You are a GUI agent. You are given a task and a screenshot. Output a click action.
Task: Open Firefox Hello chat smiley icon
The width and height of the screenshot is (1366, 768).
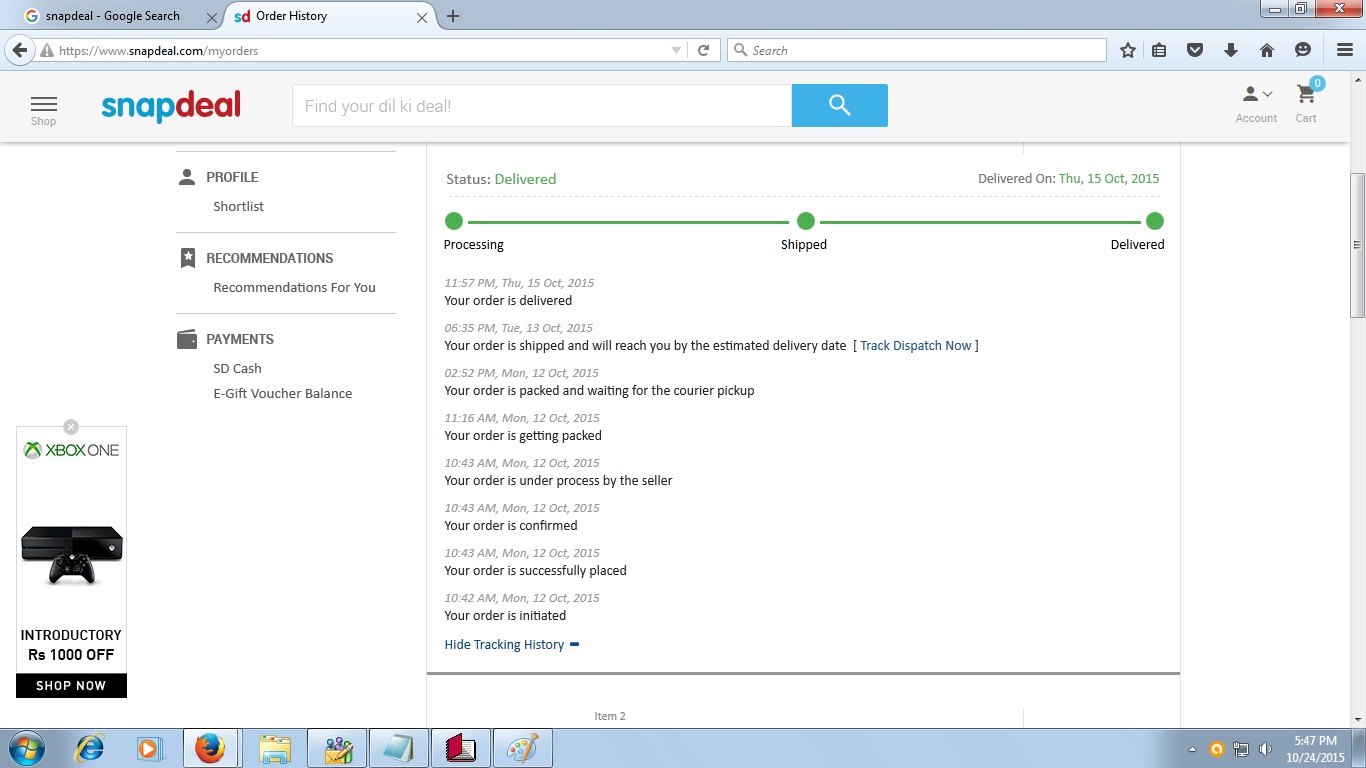1302,50
